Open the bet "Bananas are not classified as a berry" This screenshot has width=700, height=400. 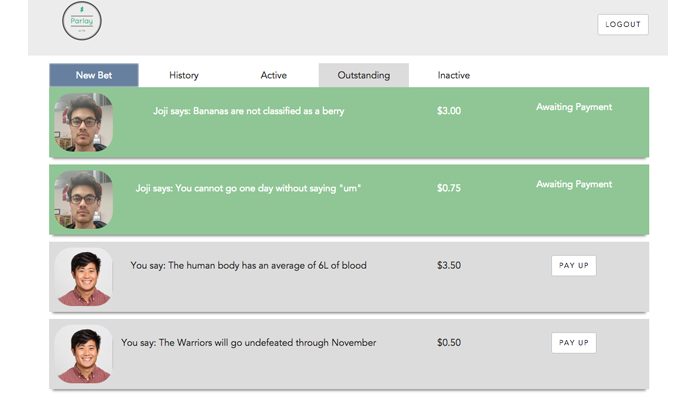coord(248,111)
